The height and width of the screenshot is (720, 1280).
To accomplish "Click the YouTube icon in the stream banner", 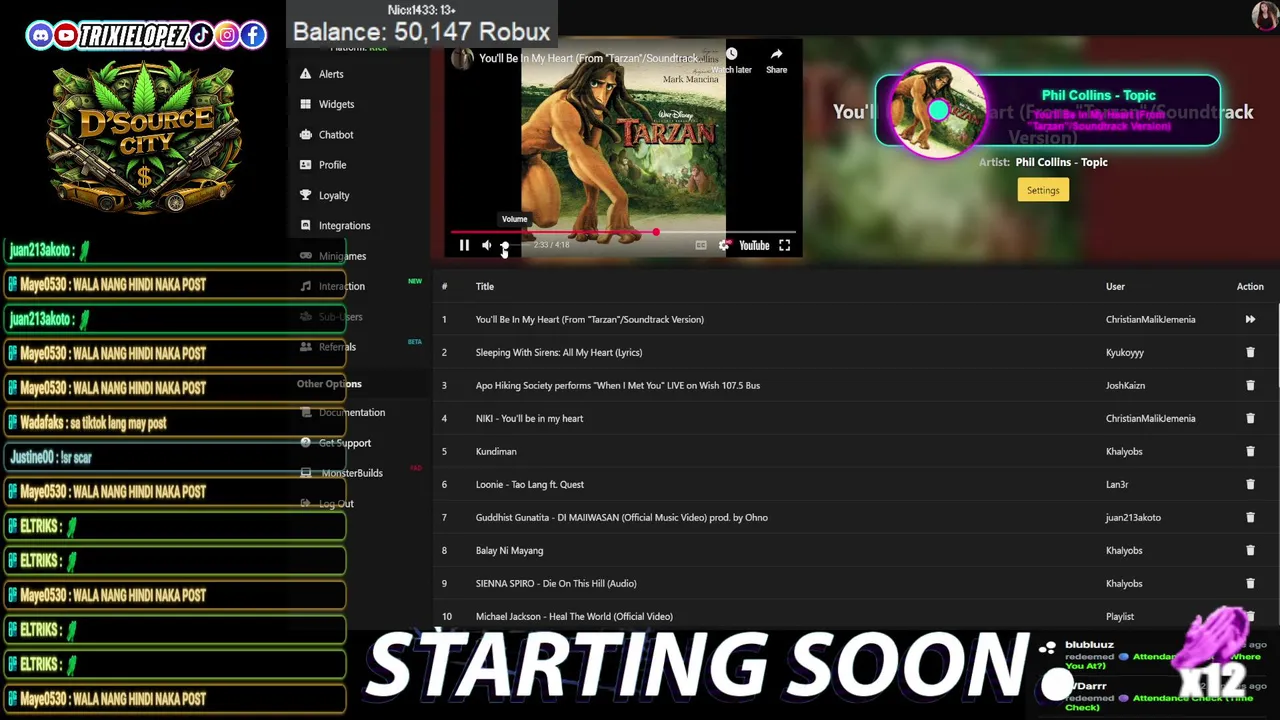I will click(x=66, y=36).
